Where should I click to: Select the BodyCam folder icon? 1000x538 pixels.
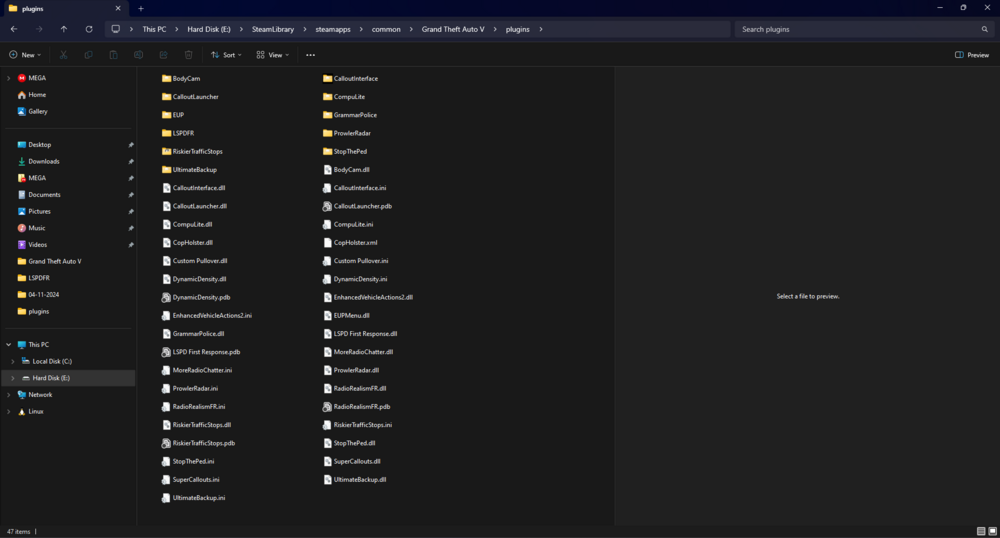point(166,78)
